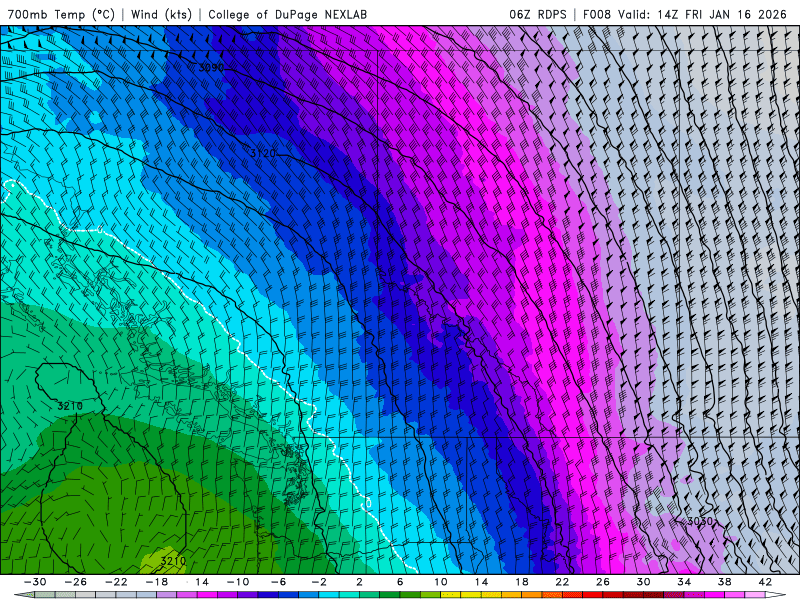Select the yellow swatch under legend value 10

tap(451, 595)
